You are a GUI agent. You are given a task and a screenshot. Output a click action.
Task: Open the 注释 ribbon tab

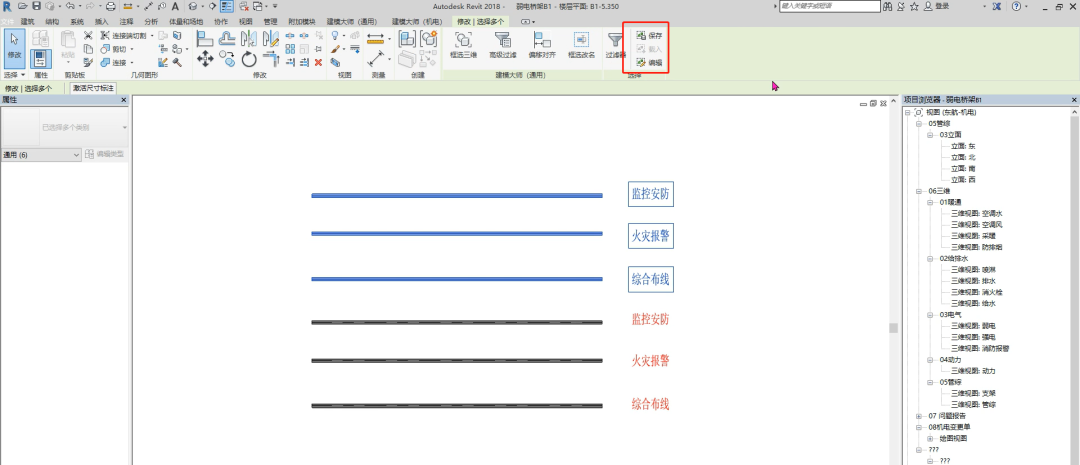point(127,22)
